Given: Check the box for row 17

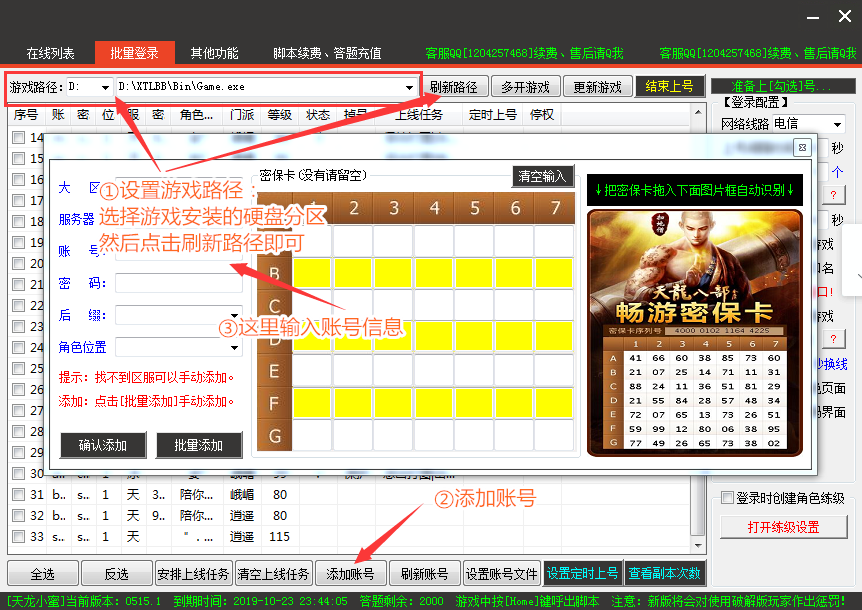Looking at the screenshot, I should click(19, 200).
